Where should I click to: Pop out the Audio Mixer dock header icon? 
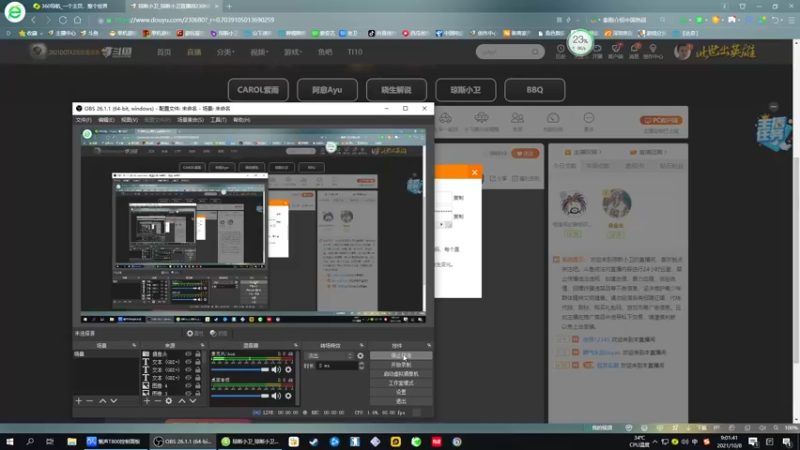(295, 345)
